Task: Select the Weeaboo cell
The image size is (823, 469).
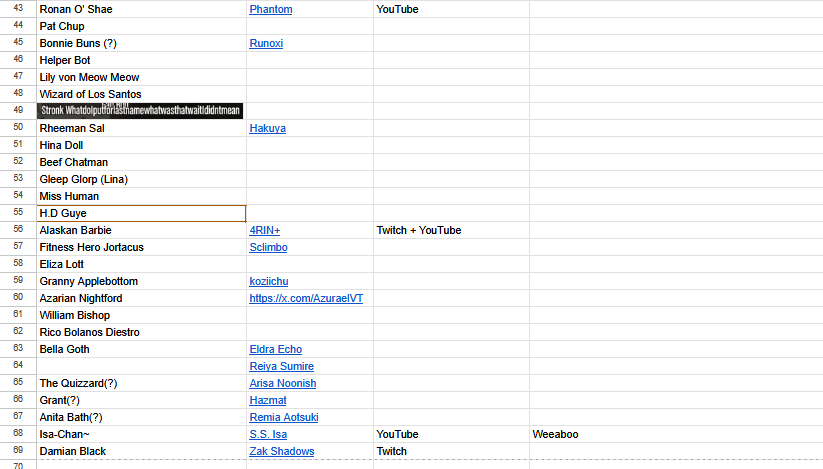Action: [676, 434]
